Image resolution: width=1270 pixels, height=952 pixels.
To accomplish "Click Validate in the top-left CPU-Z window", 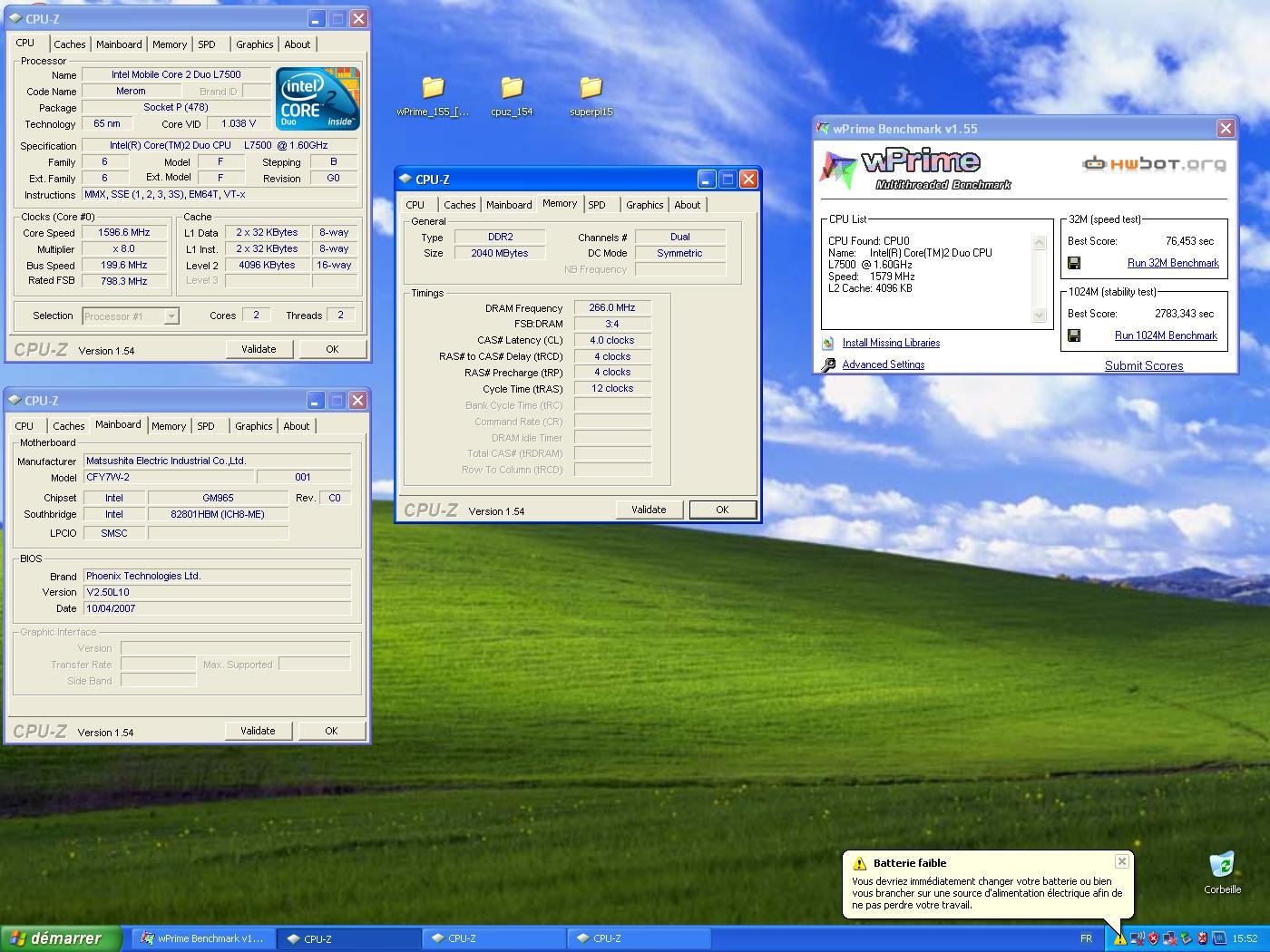I will [259, 349].
